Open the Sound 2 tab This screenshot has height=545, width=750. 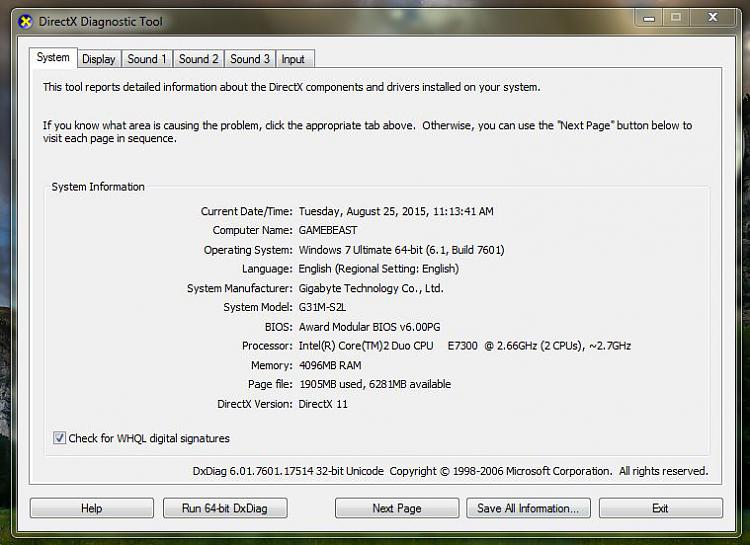[x=199, y=59]
